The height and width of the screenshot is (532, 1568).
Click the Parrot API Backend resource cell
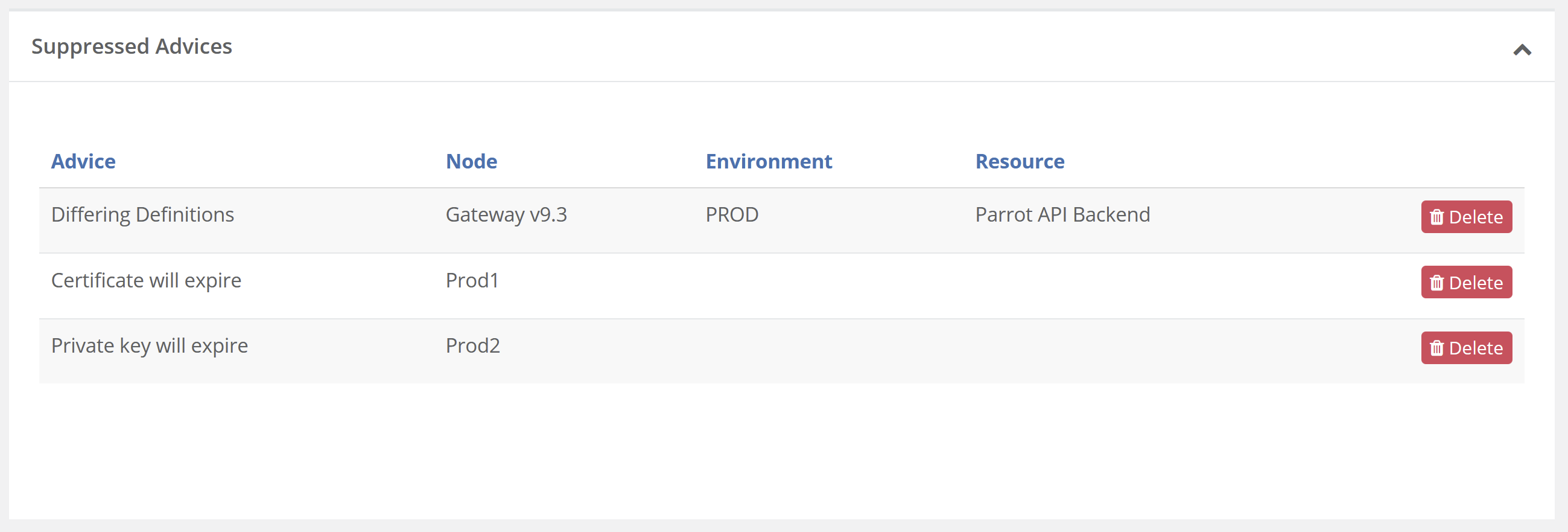(x=1062, y=214)
